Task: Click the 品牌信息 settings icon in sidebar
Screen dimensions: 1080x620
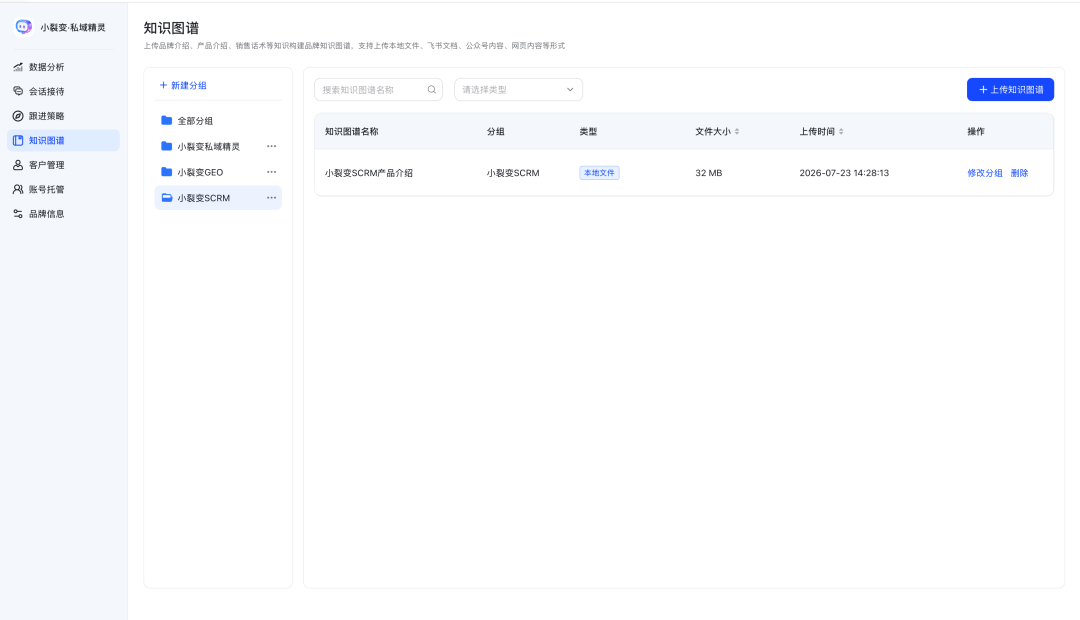Action: coord(18,214)
